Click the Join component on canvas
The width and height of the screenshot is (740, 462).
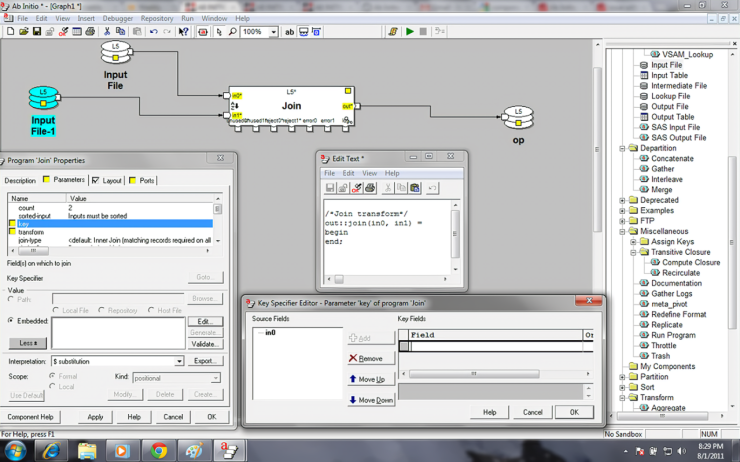coord(291,105)
